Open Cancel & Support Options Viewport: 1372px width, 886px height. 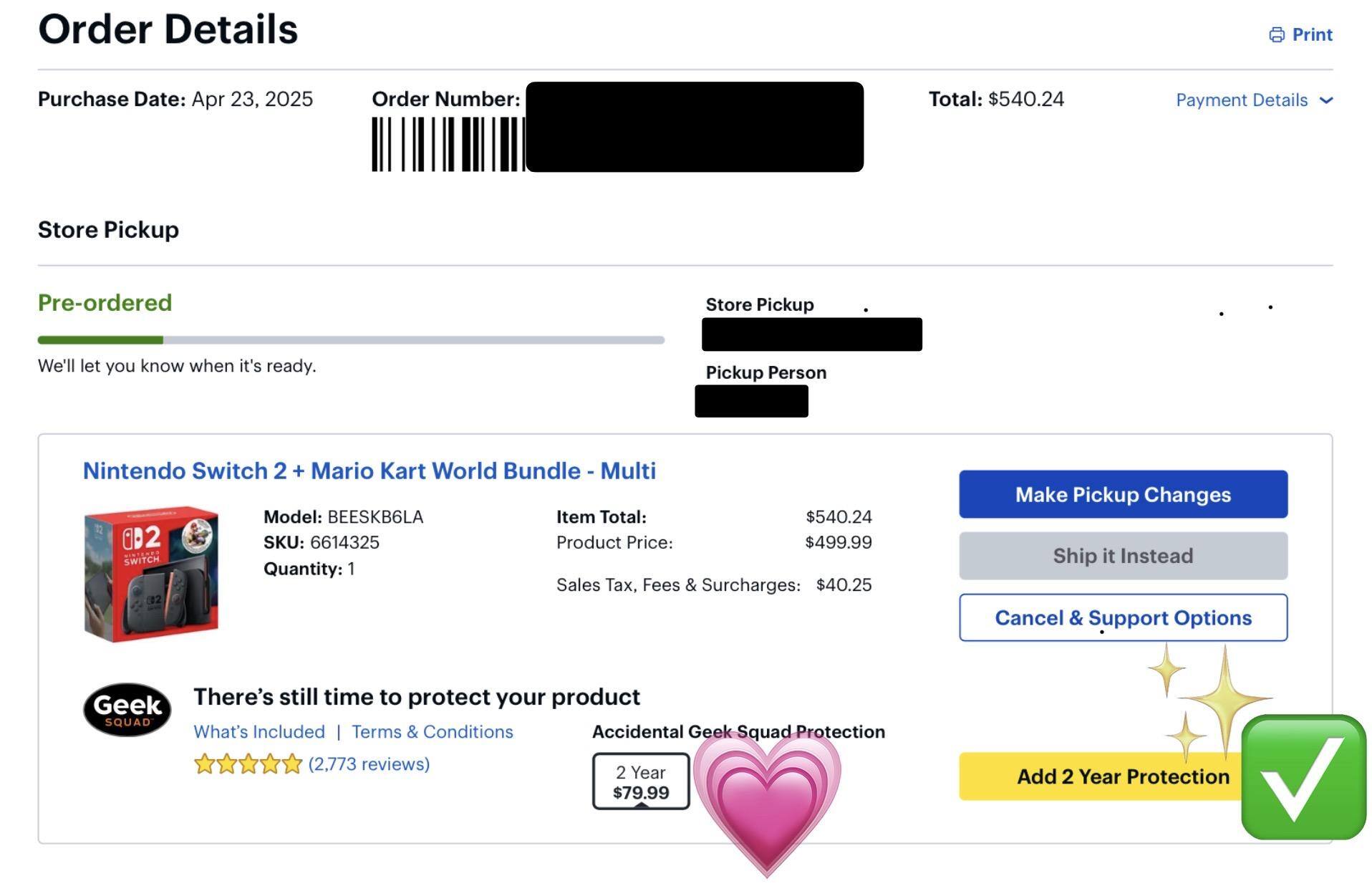point(1123,617)
